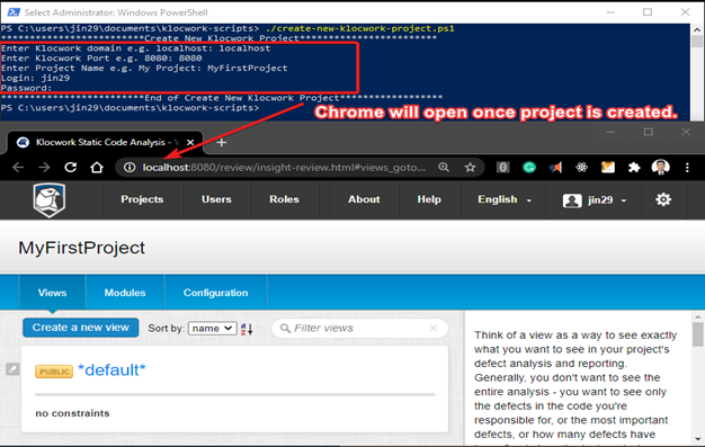Expand the jin29 user menu arrow
Viewport: 705px width, 447px height.
[x=624, y=201]
